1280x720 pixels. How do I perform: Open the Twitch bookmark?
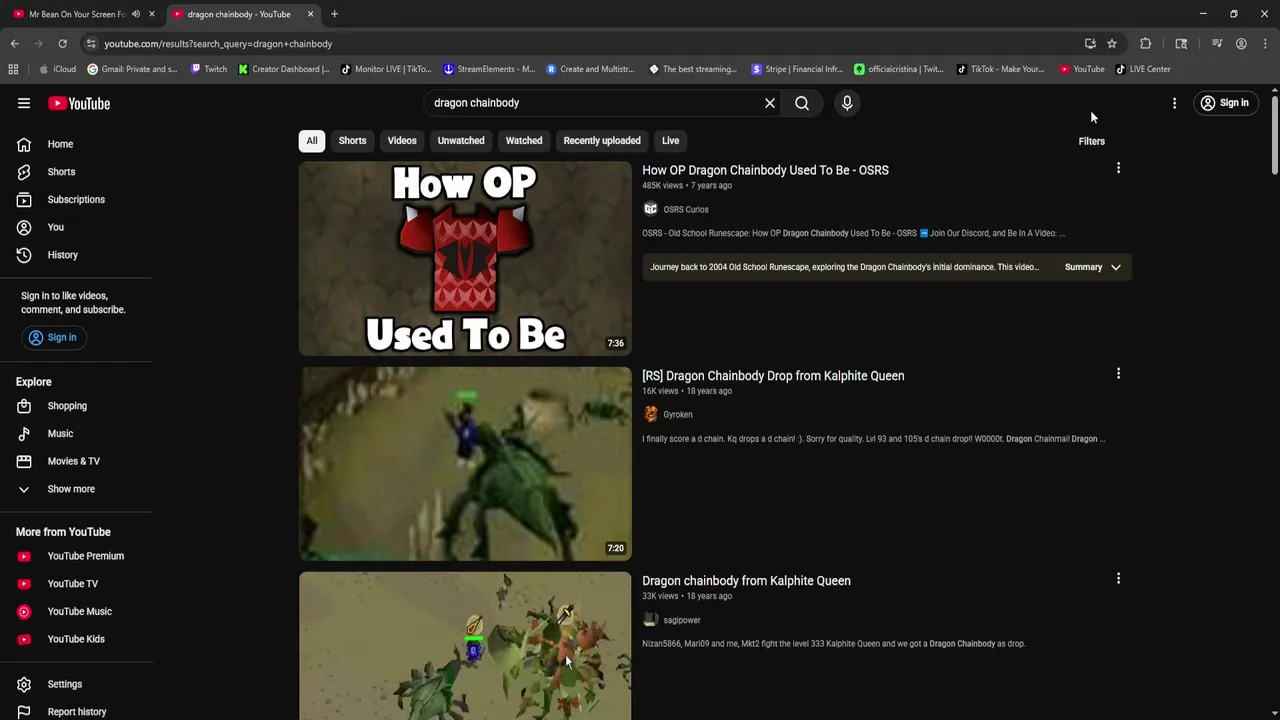click(209, 69)
